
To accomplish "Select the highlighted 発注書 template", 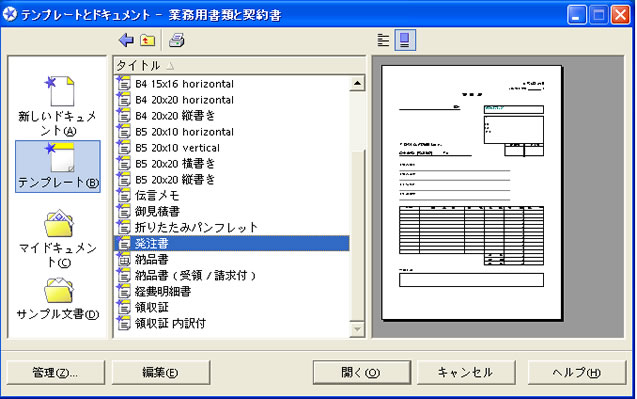I will 232,243.
